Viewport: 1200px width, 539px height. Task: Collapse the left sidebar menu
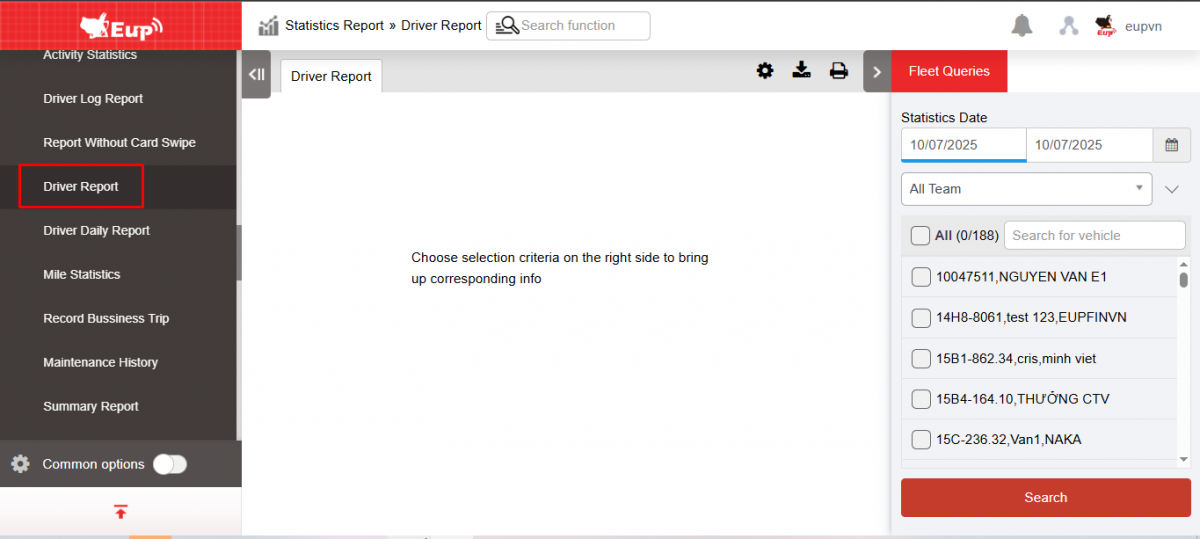256,74
